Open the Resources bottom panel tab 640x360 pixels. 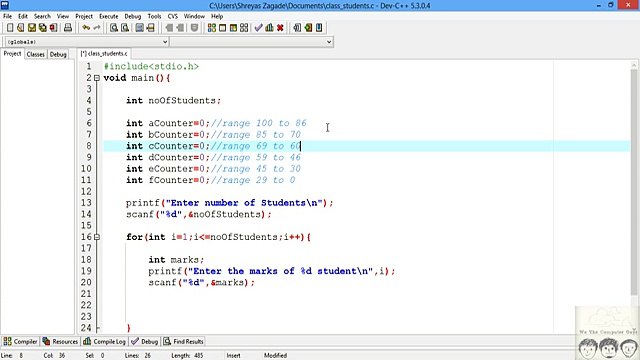(x=60, y=341)
